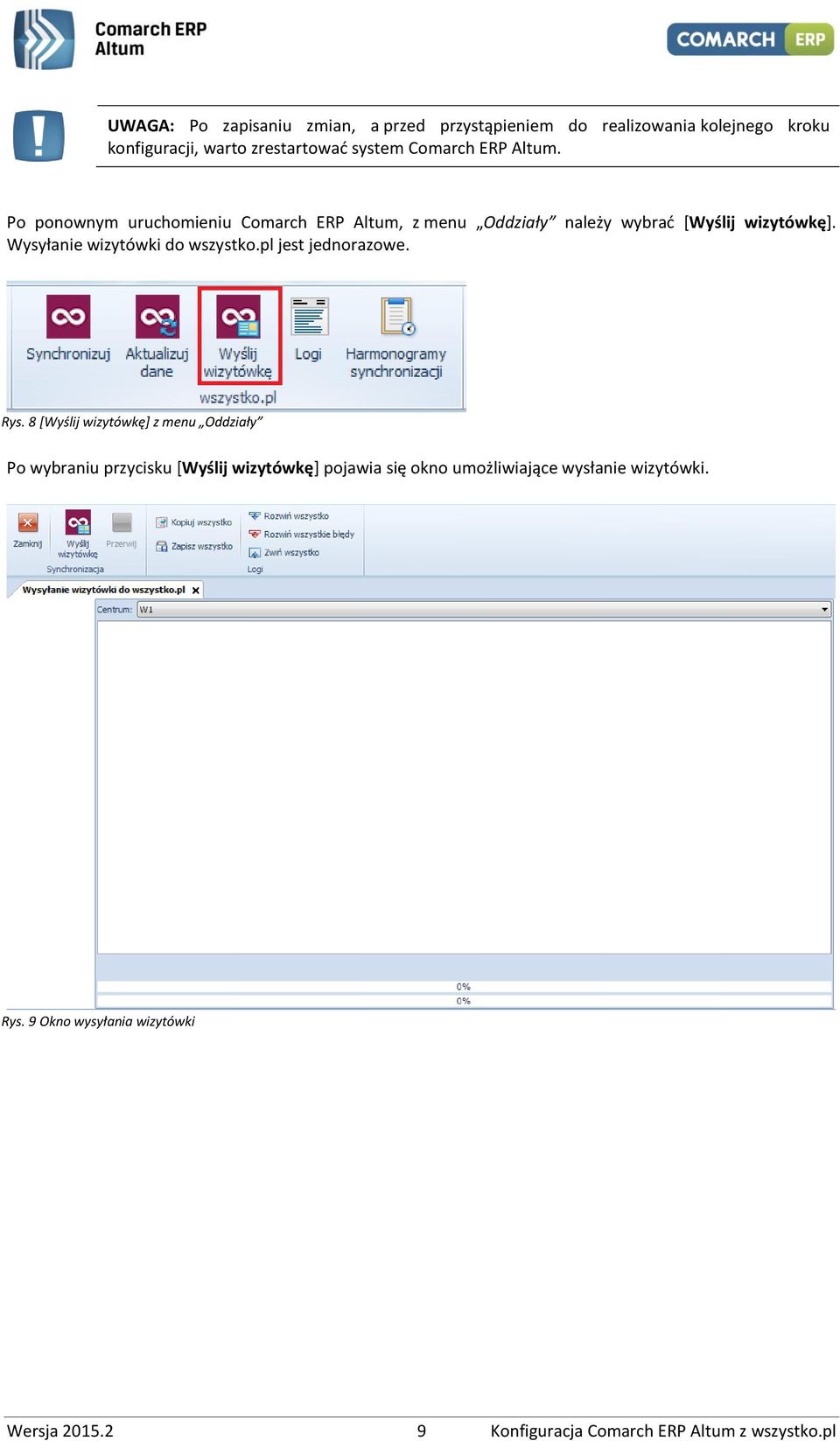Open the Logi icon in ribbon
This screenshot has height=1441, width=840.
tap(309, 329)
